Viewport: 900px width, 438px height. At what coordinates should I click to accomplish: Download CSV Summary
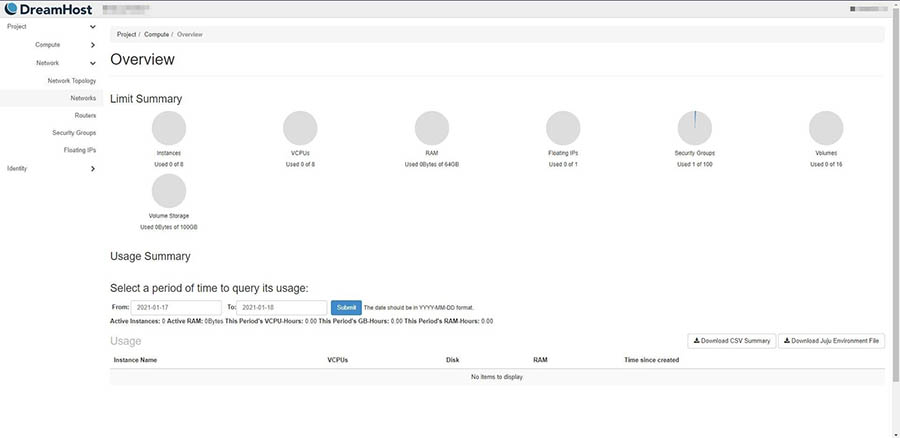click(732, 341)
